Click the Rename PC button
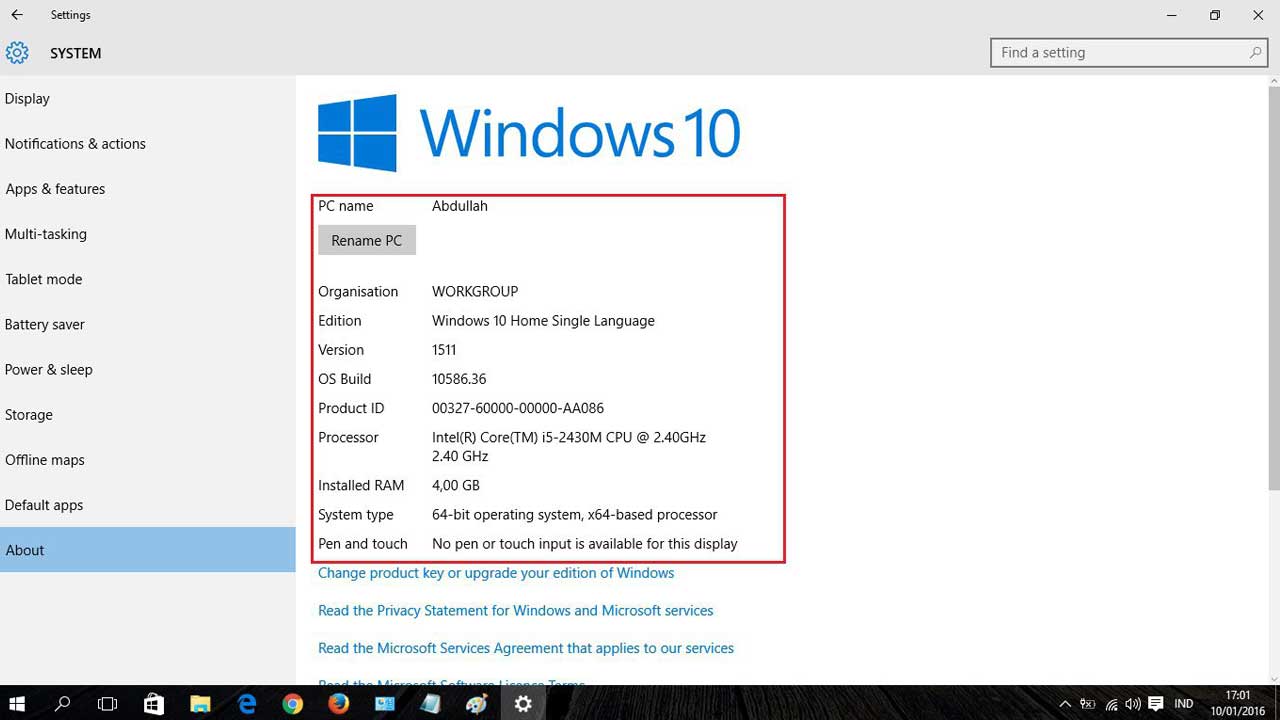 [366, 240]
